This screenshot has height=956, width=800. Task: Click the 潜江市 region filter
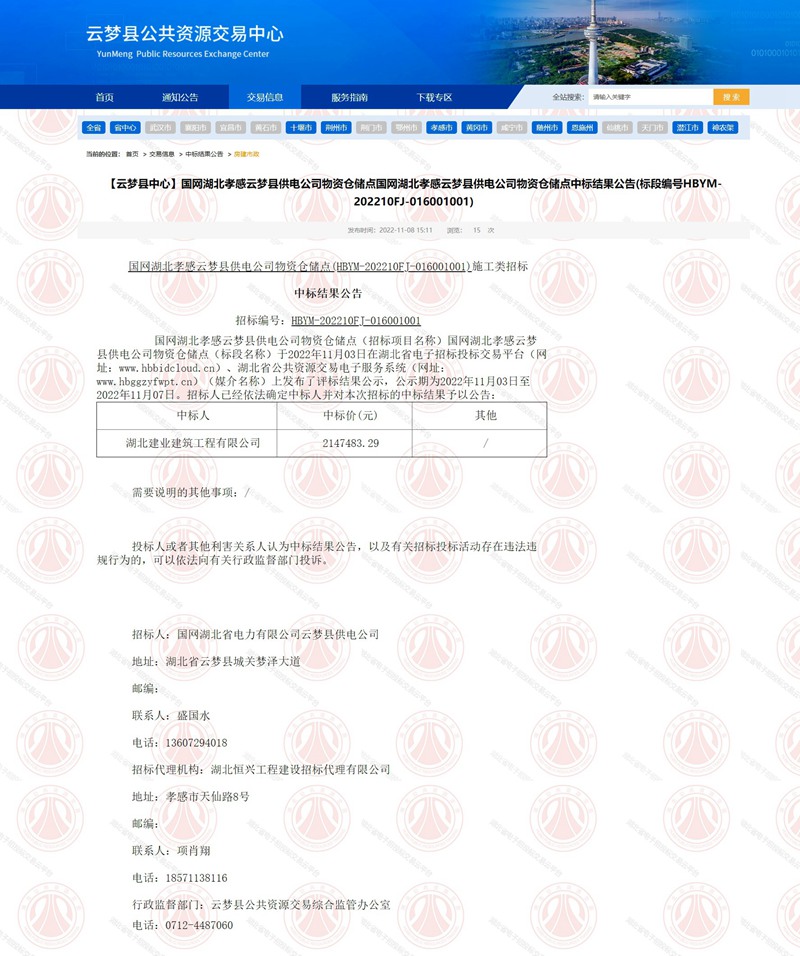pos(688,127)
